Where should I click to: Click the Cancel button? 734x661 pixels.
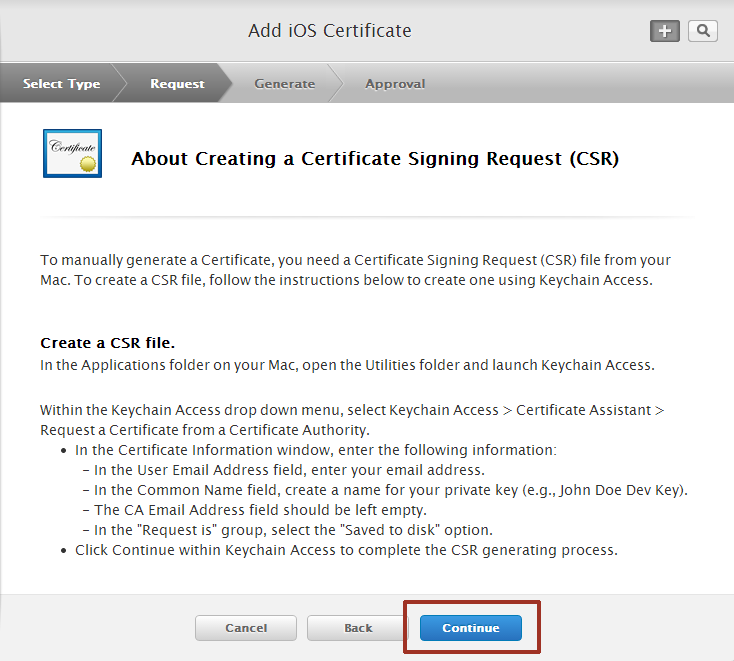point(246,628)
